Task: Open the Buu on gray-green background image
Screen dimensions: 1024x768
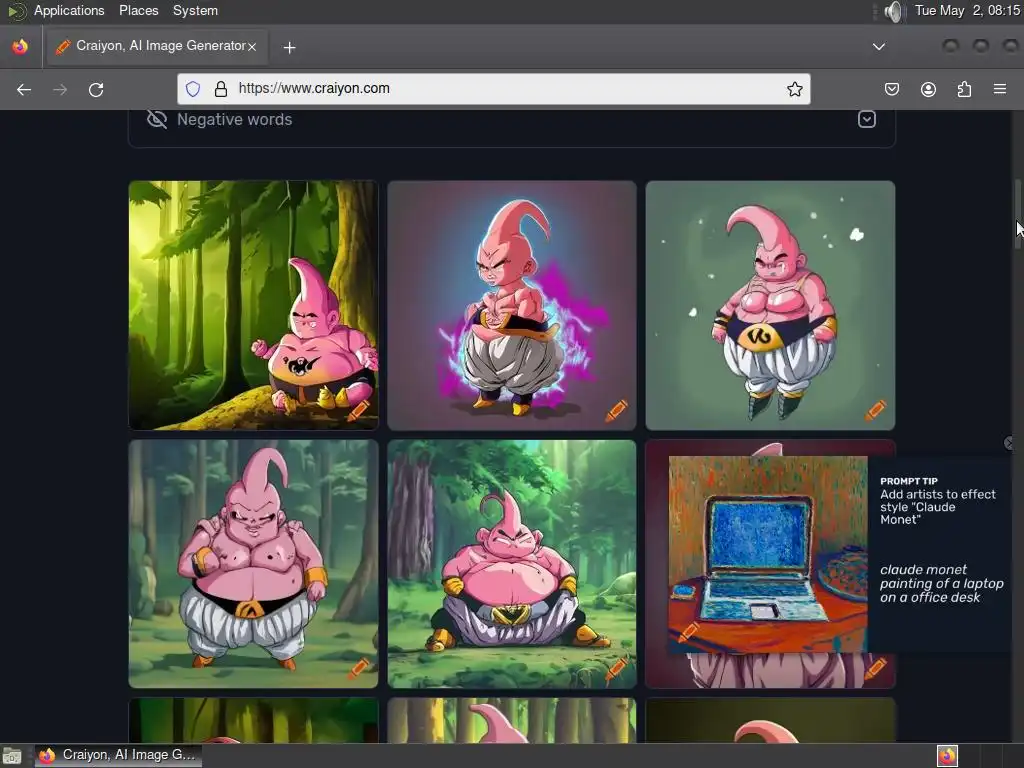Action: pyautogui.click(x=770, y=305)
